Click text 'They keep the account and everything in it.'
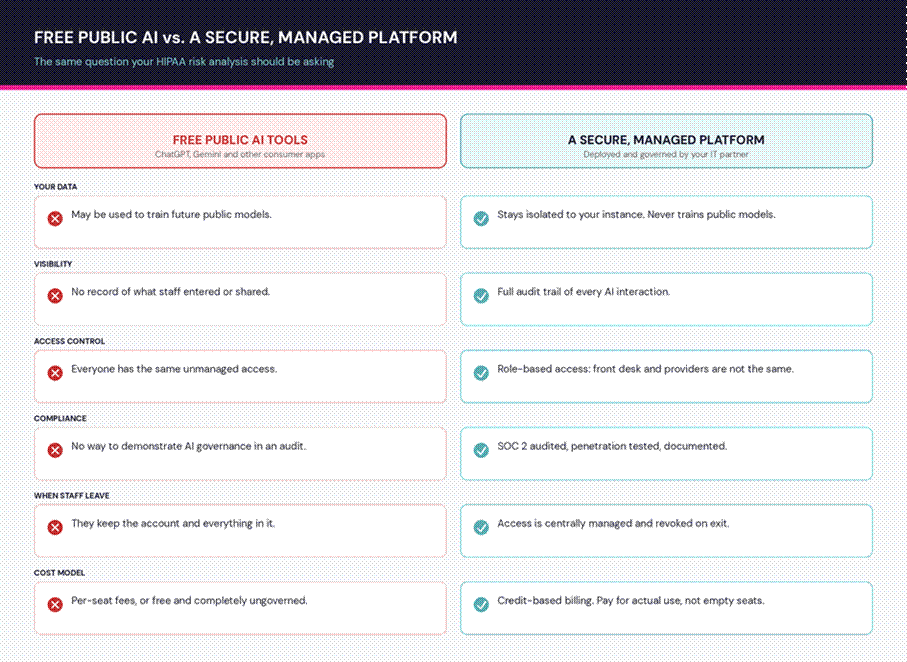Image resolution: width=907 pixels, height=662 pixels. (x=173, y=524)
